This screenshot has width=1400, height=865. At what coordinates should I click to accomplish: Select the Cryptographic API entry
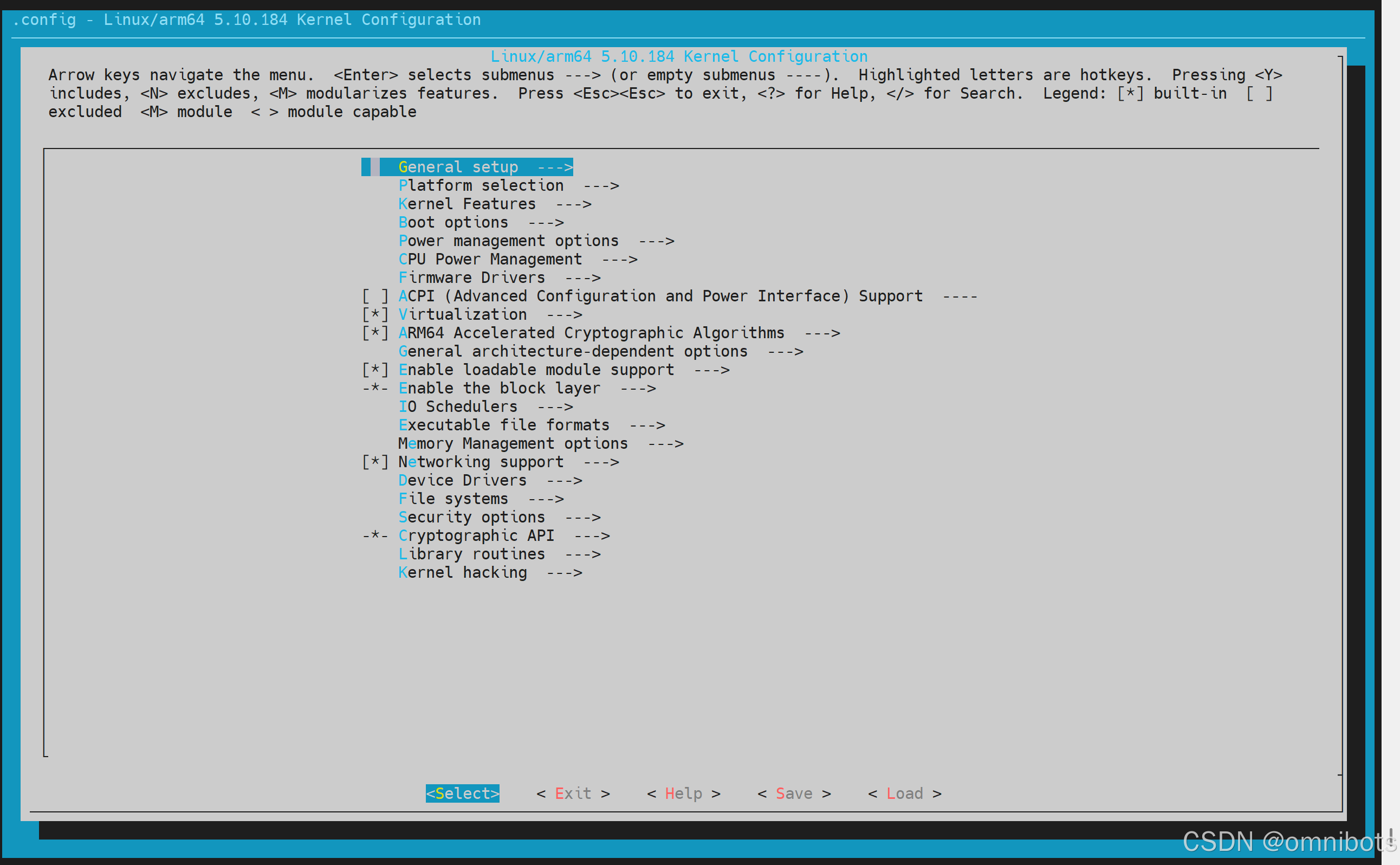pyautogui.click(x=476, y=536)
